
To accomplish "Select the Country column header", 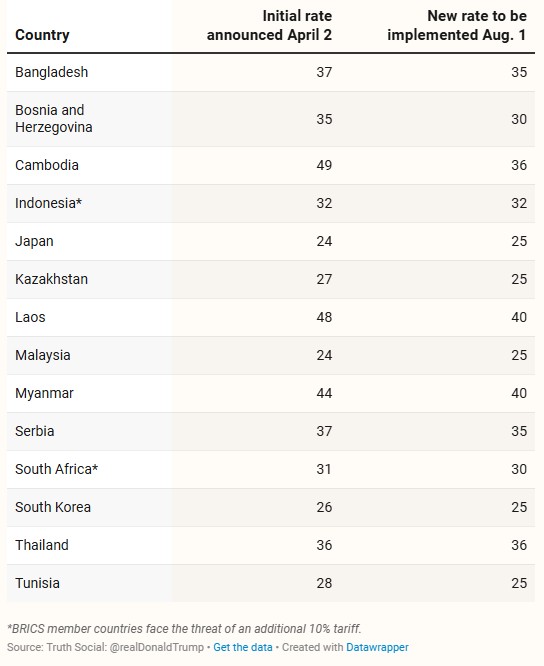I will 42,35.
